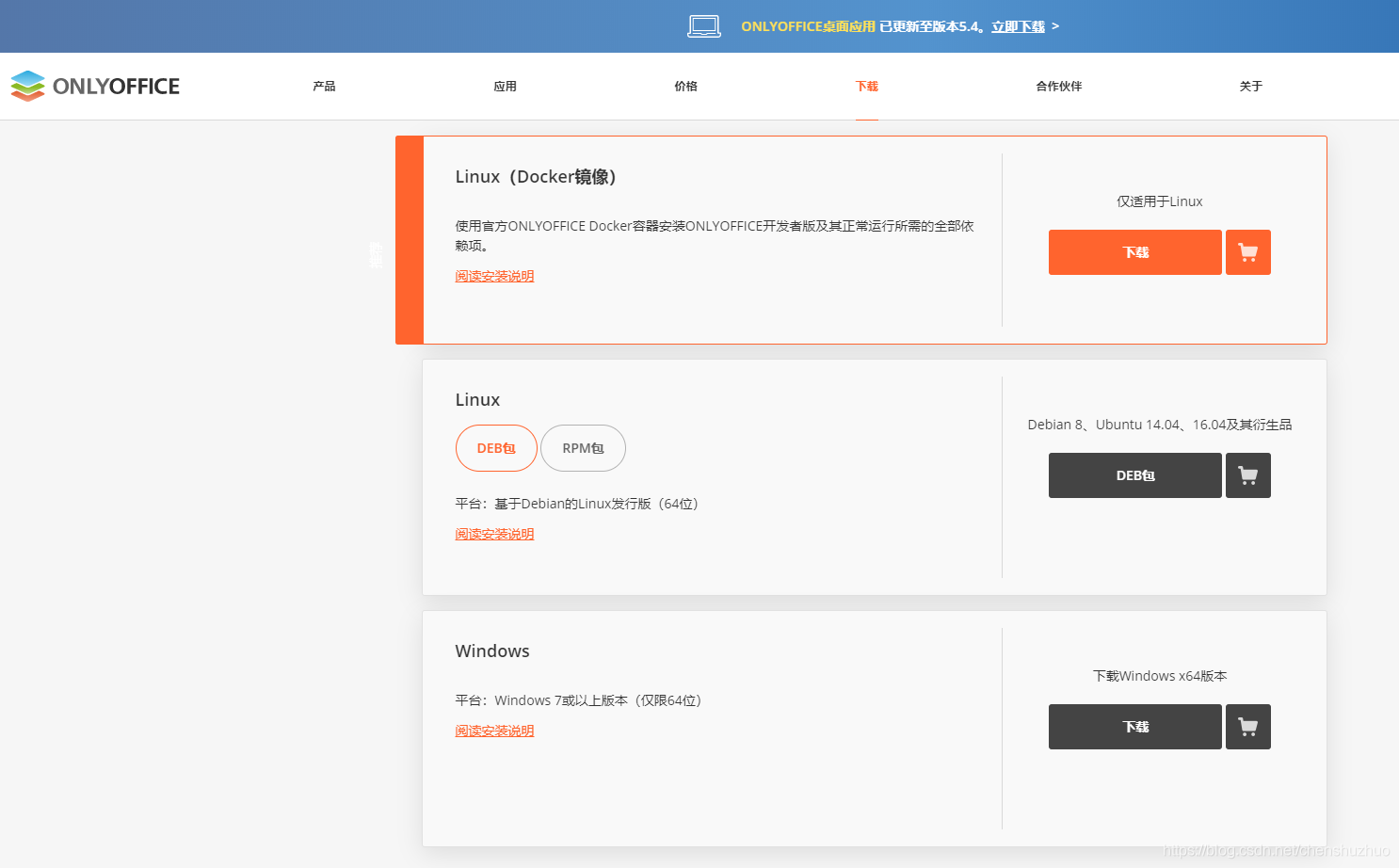Click 下载 for the Linux Docker image
The image size is (1399, 868).
(x=1134, y=252)
